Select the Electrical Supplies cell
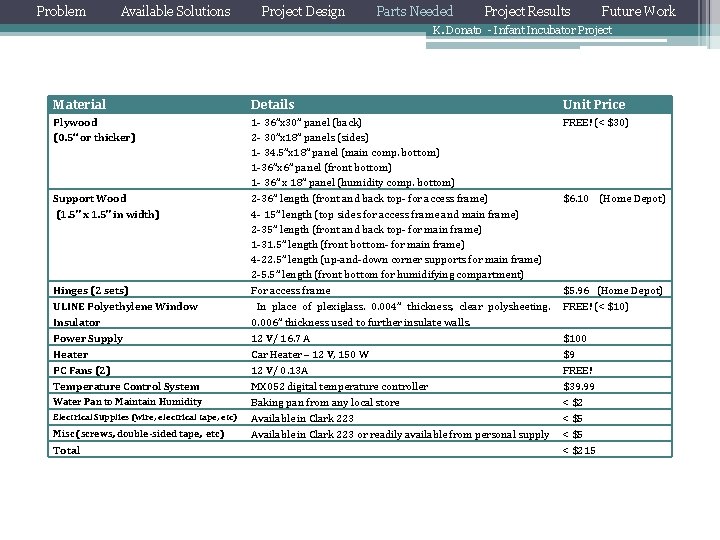This screenshot has width=720, height=540. click(145, 417)
